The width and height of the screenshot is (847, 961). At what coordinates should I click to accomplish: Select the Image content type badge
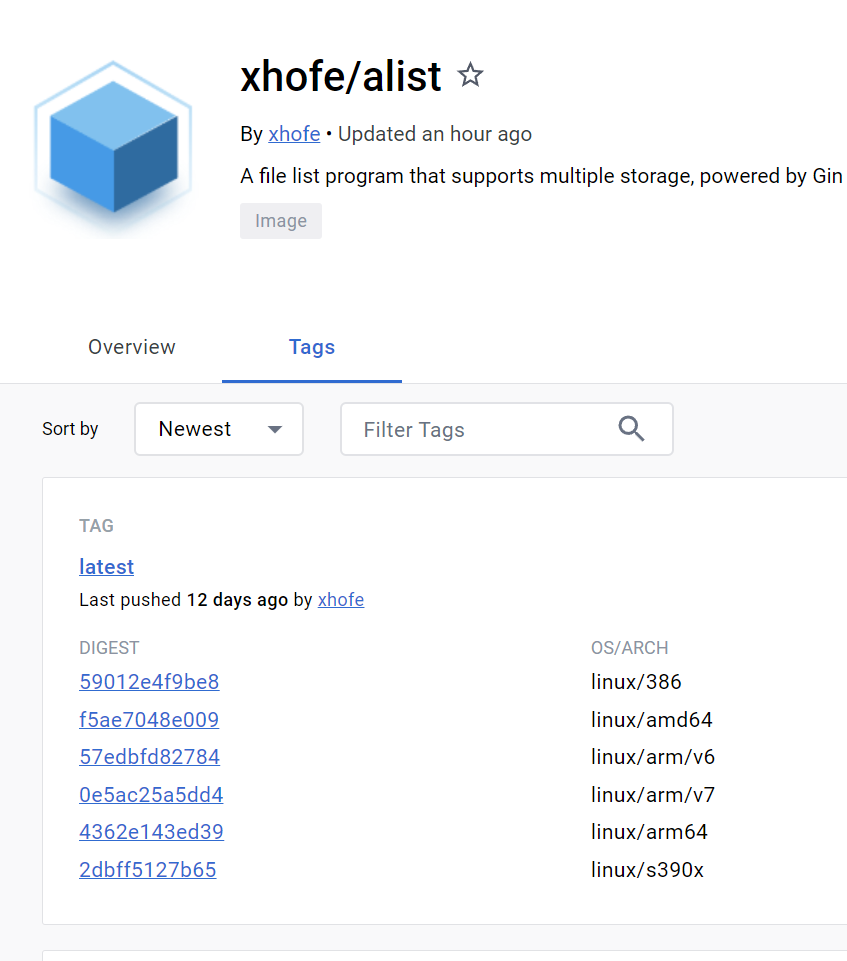(280, 220)
